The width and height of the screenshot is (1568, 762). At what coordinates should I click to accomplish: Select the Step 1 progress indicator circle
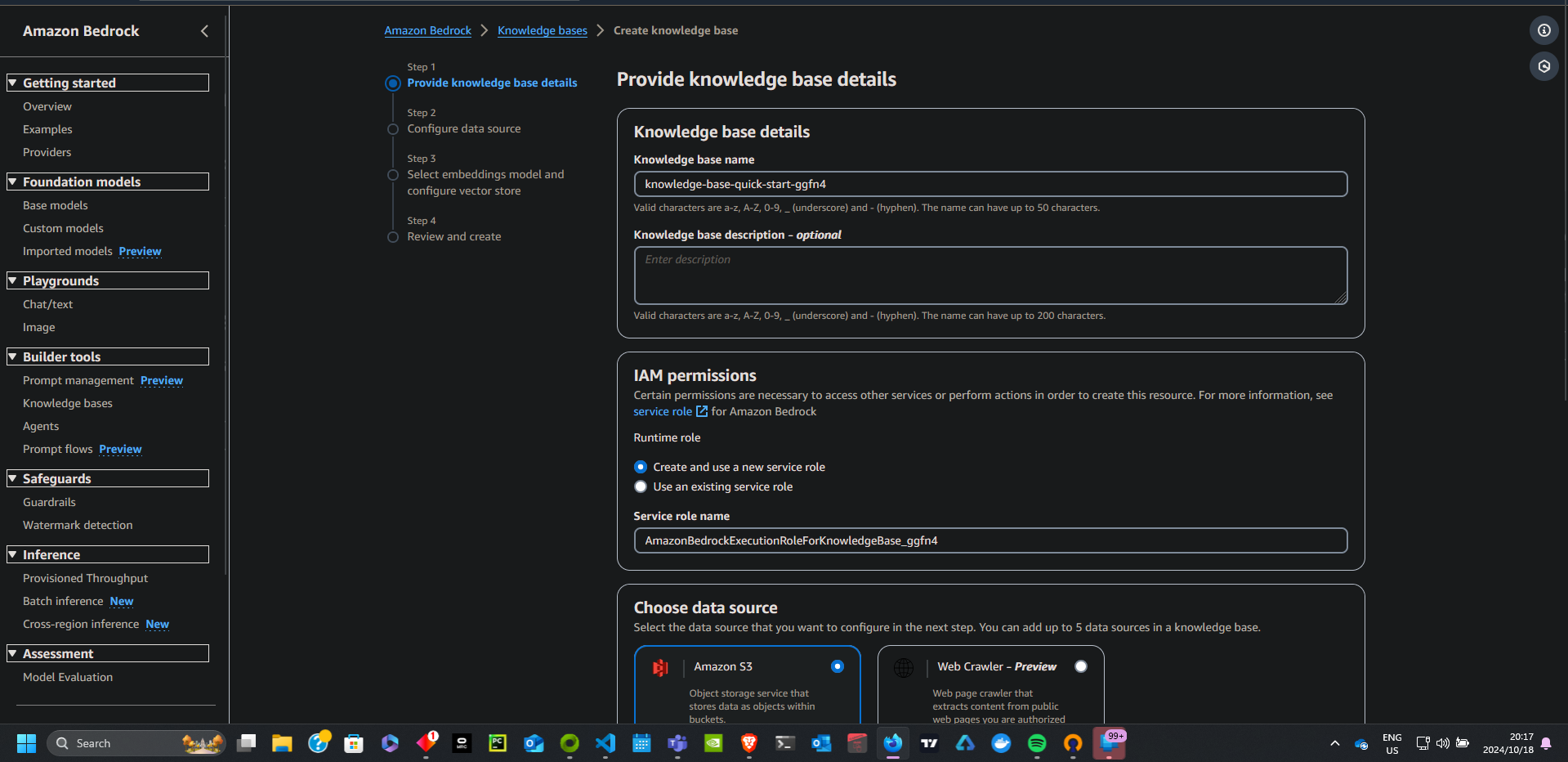pyautogui.click(x=393, y=83)
